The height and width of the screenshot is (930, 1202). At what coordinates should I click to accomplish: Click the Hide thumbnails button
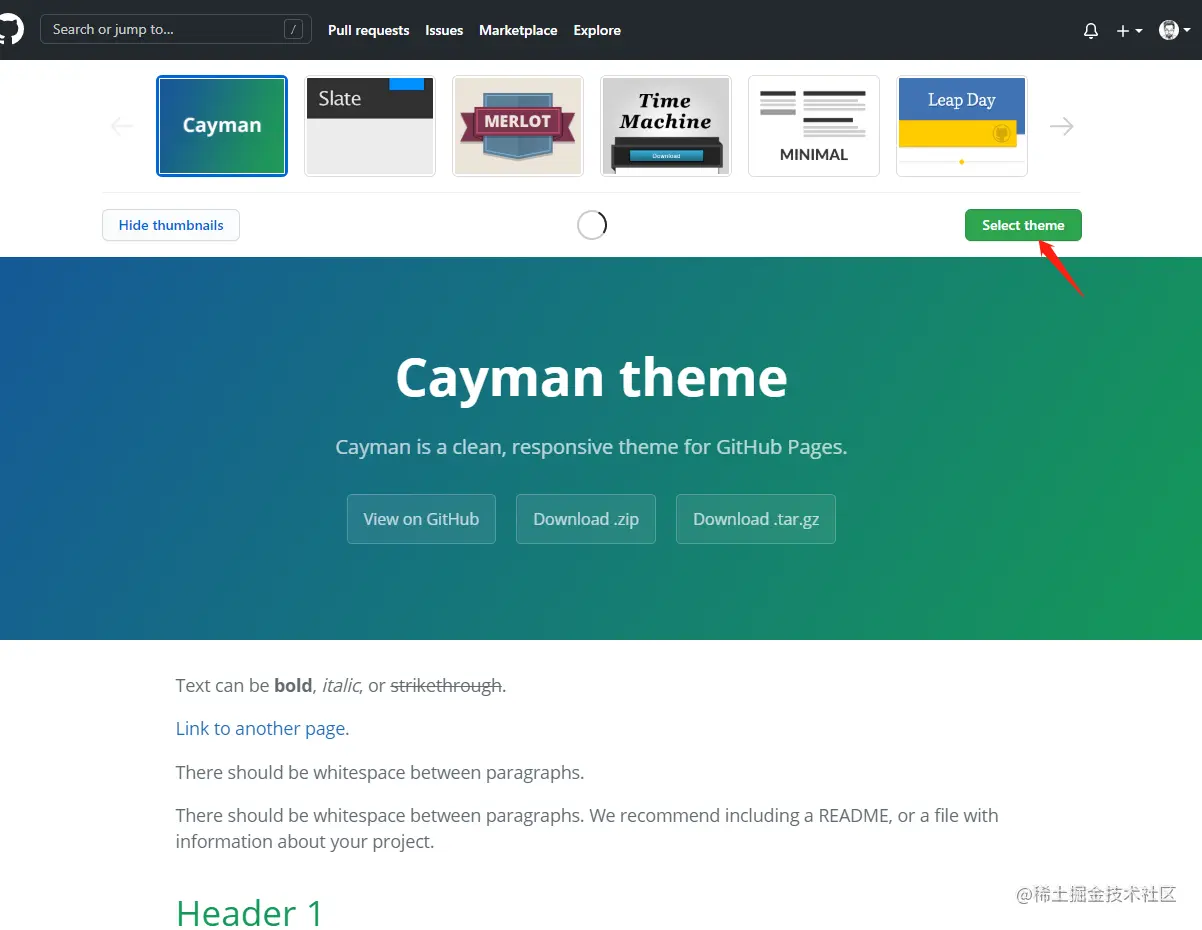(x=171, y=225)
